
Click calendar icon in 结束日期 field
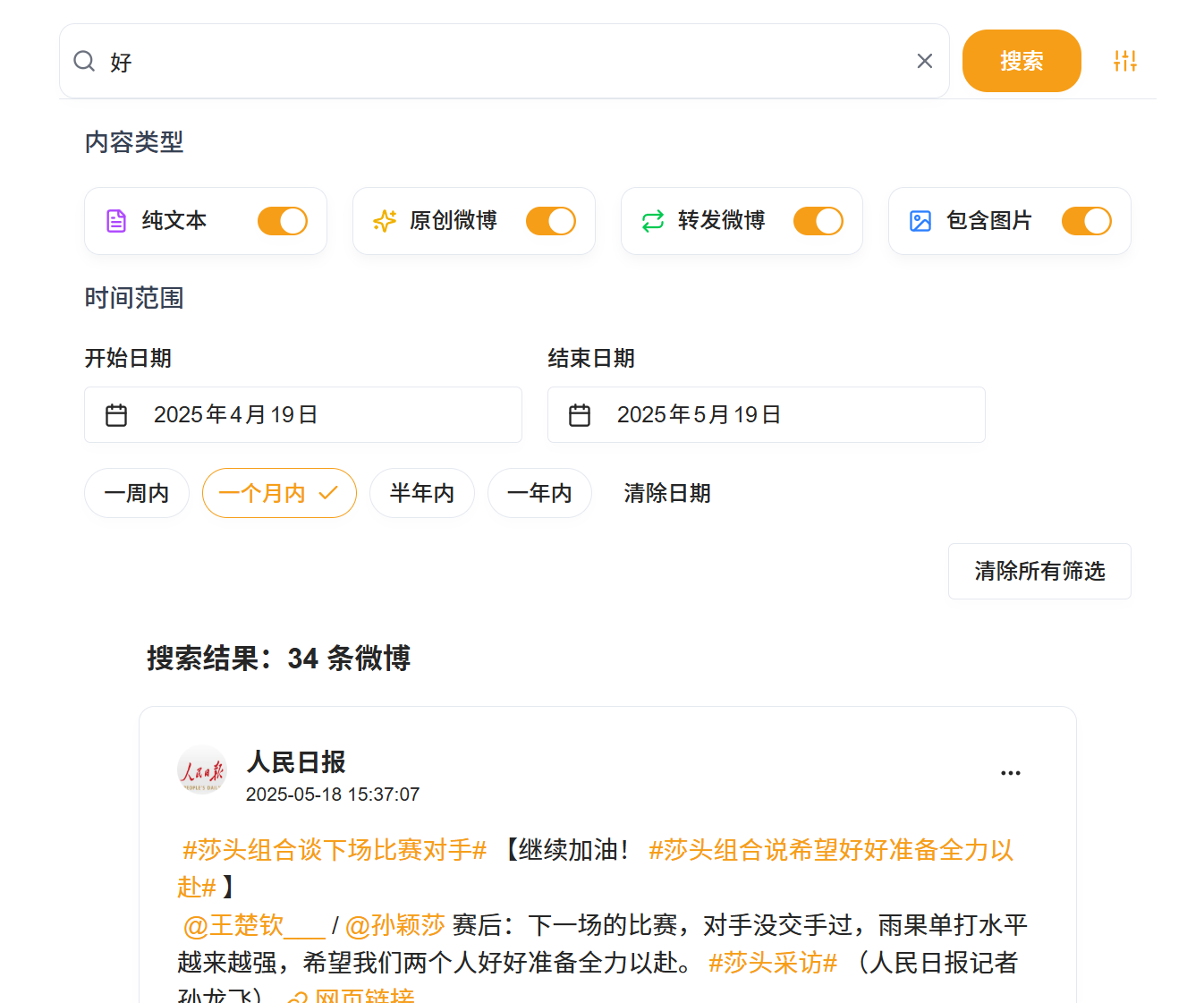[x=580, y=415]
